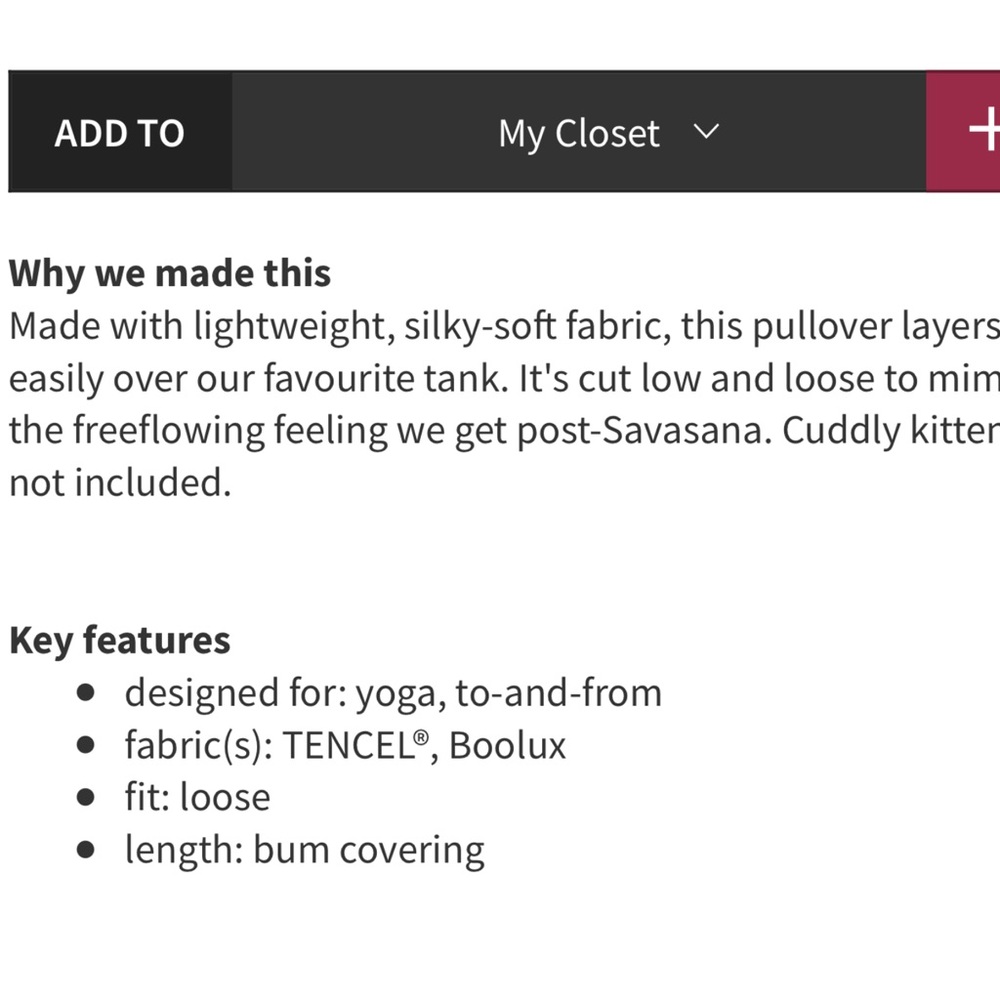The width and height of the screenshot is (1000, 1000).
Task: Click the bum covering length value
Action: pos(369,848)
